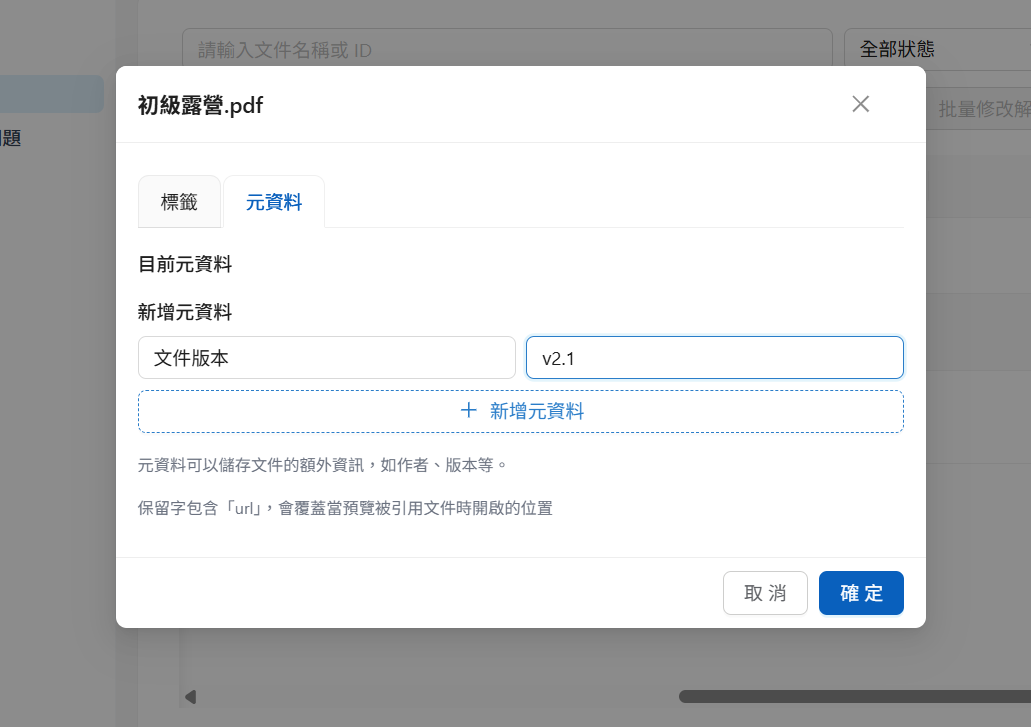Cancel the dialog with 取消
Image resolution: width=1031 pixels, height=727 pixels.
pos(765,593)
